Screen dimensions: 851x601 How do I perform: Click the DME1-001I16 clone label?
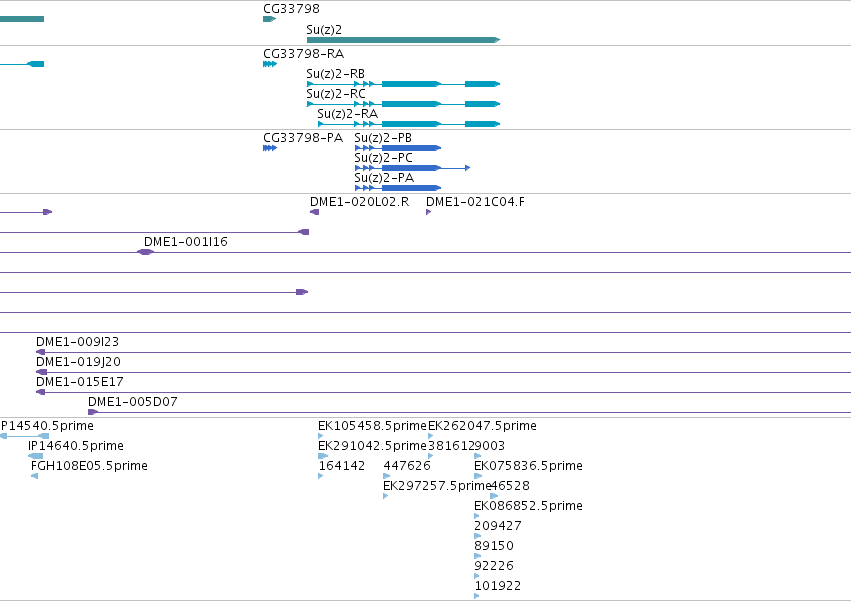click(x=186, y=242)
